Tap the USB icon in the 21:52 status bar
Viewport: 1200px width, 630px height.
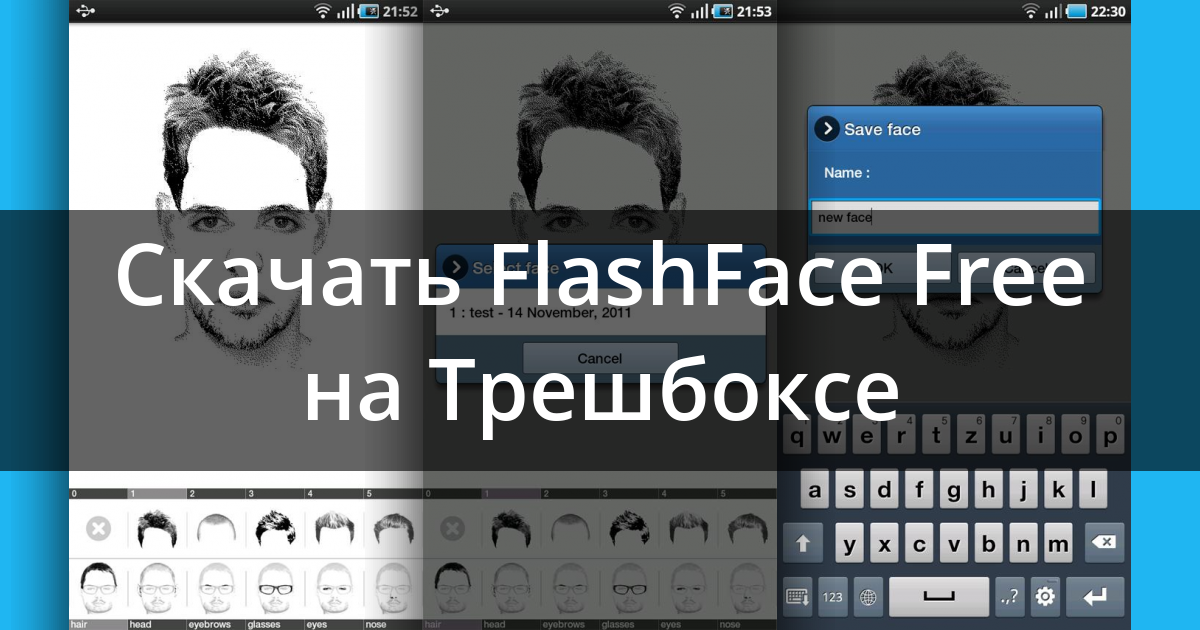click(85, 11)
